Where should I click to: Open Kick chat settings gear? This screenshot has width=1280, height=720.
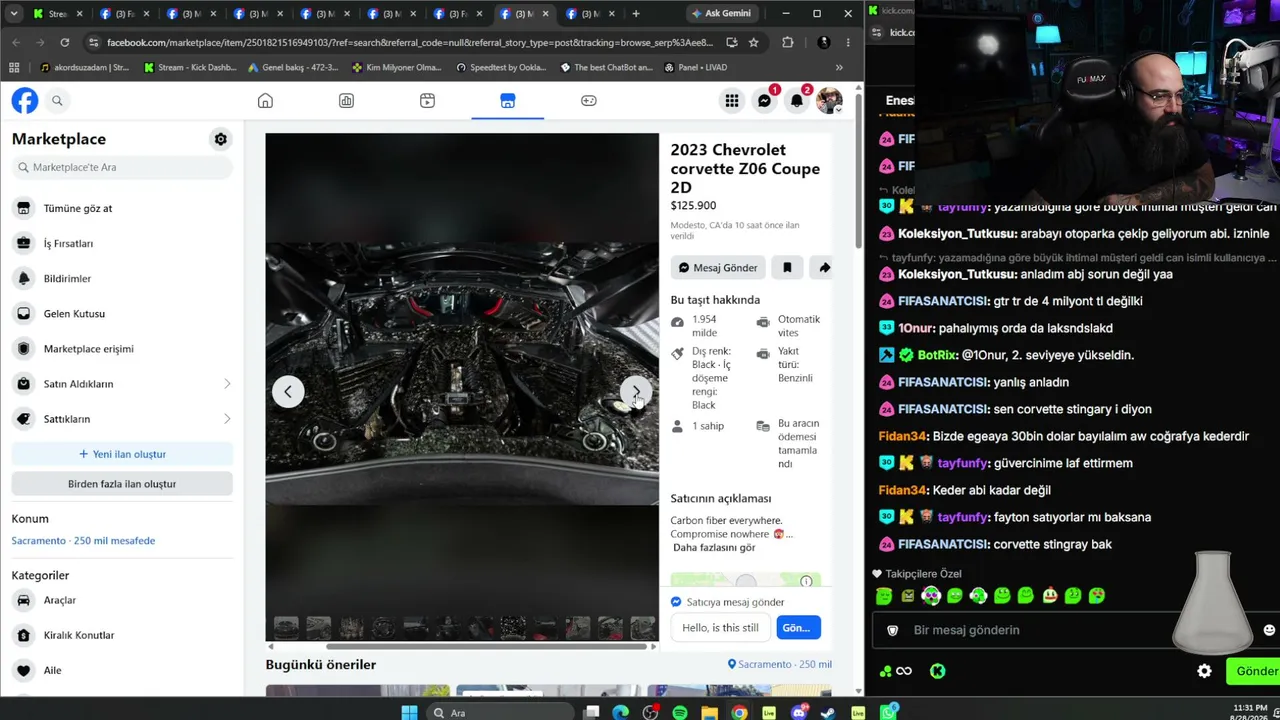1205,671
